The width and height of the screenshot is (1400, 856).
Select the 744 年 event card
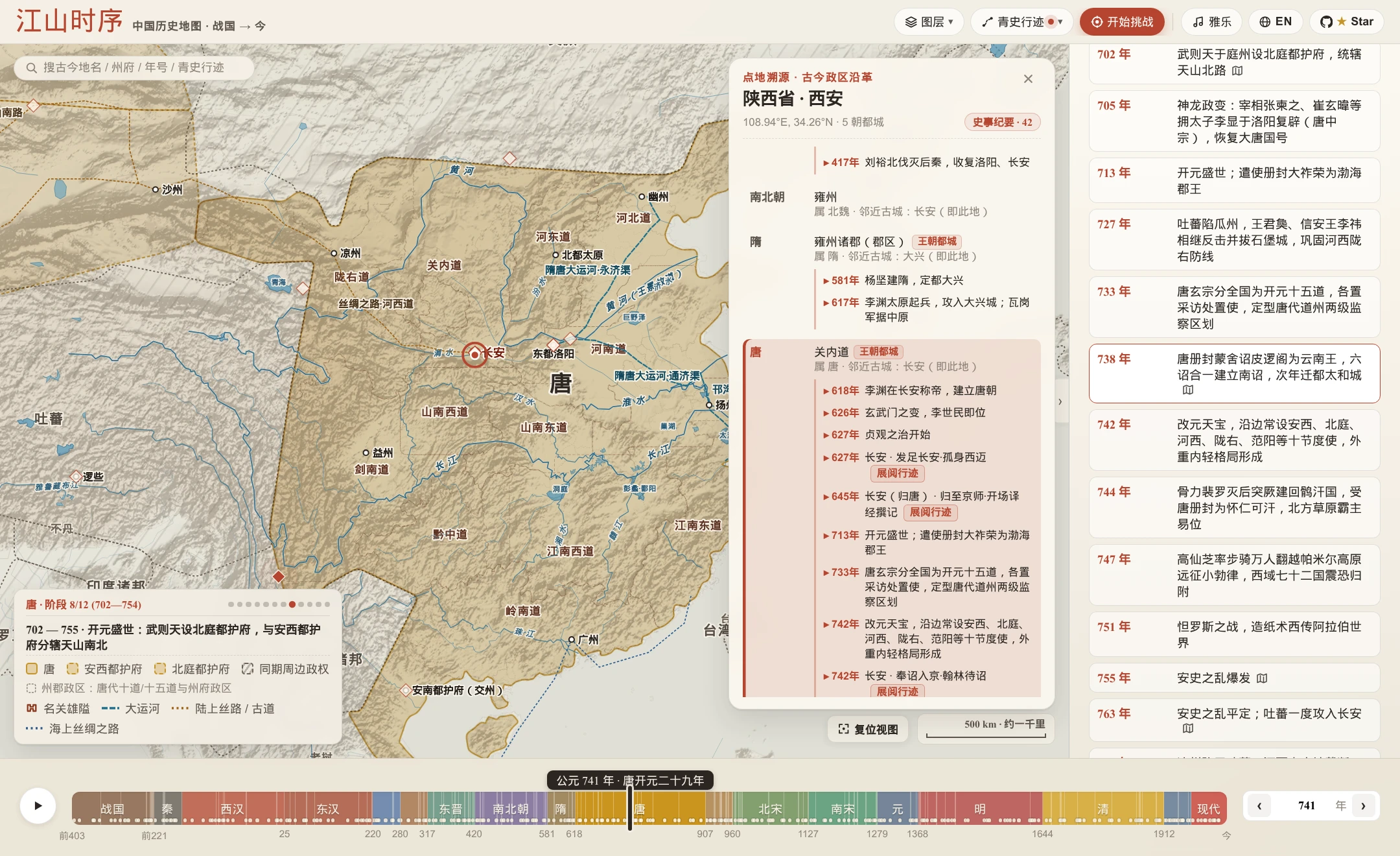(1234, 508)
